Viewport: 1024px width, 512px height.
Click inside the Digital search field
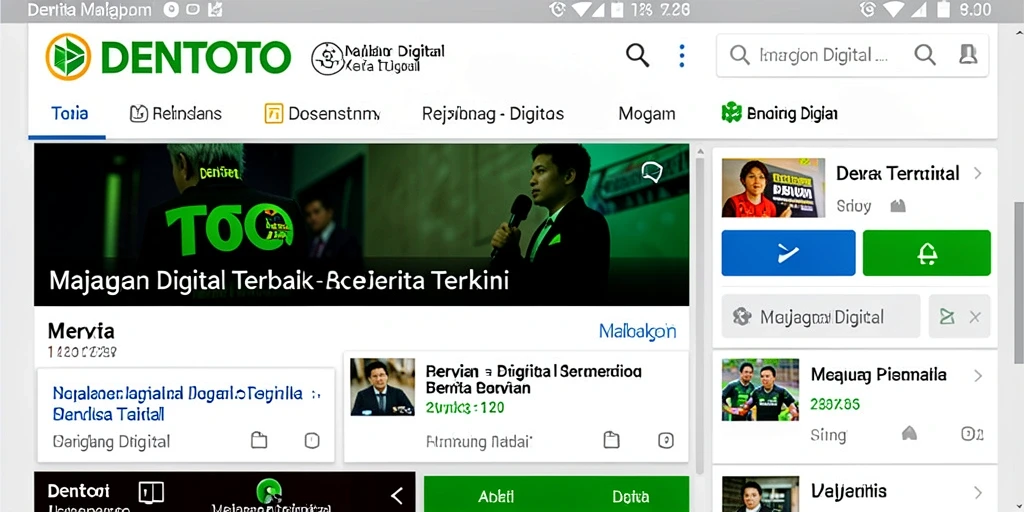(x=852, y=56)
